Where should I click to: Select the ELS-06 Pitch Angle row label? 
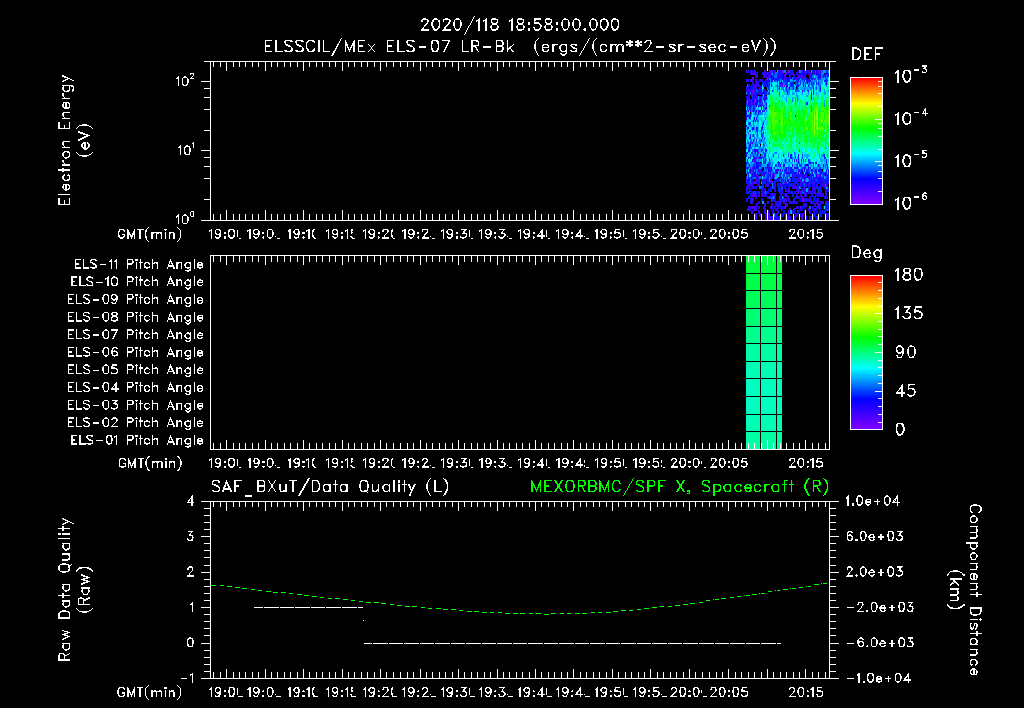[x=135, y=353]
